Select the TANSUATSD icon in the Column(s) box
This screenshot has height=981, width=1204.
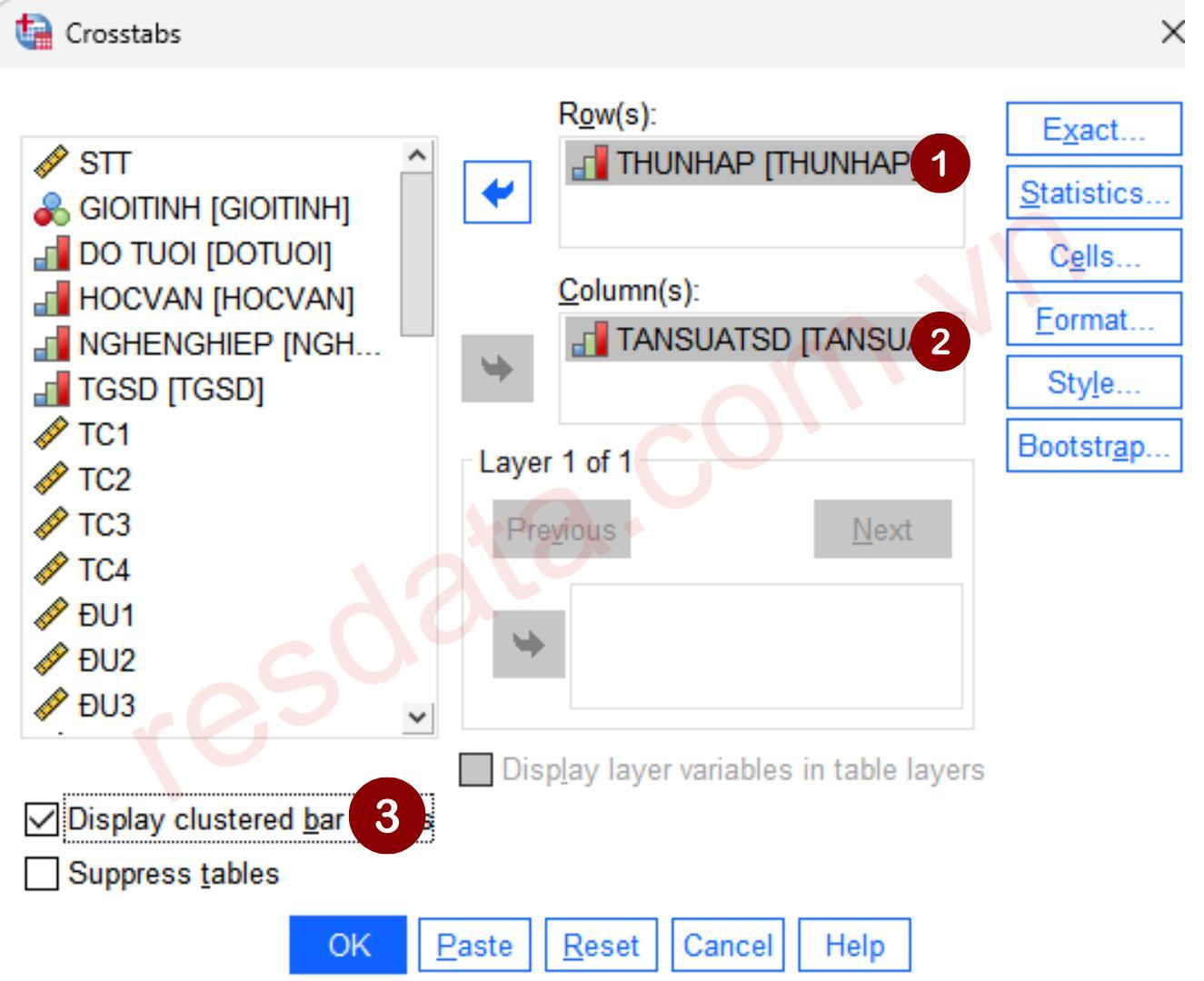coord(590,340)
